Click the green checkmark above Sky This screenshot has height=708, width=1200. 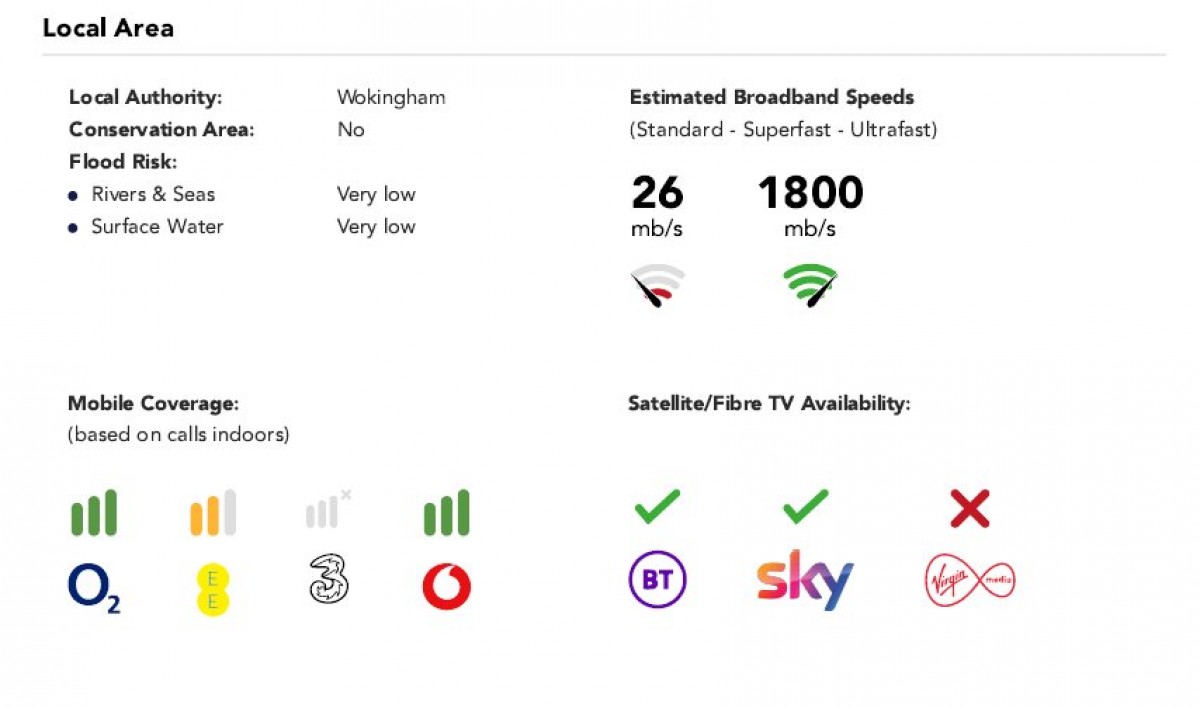coord(805,506)
